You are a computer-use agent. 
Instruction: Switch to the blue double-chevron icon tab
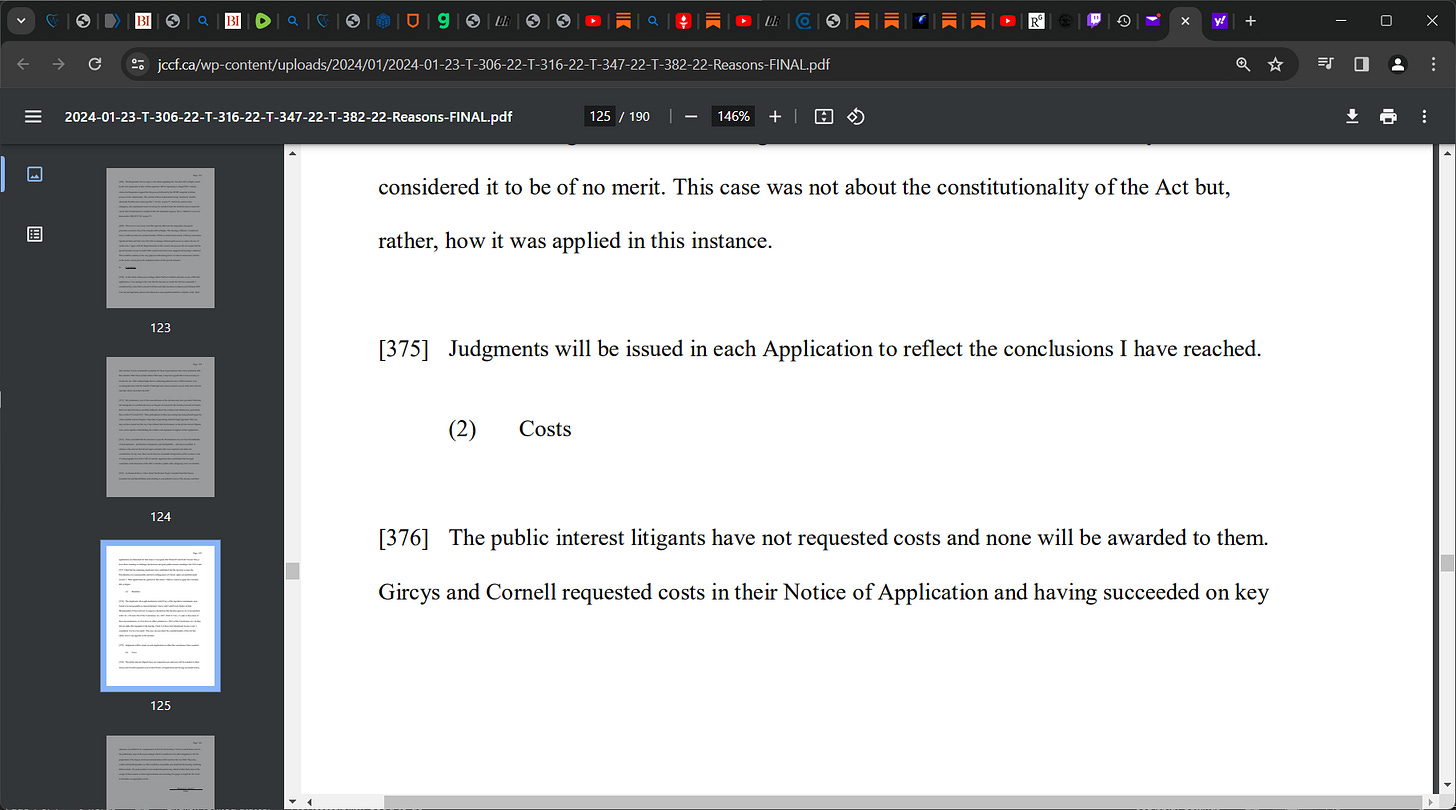pyautogui.click(x=113, y=20)
